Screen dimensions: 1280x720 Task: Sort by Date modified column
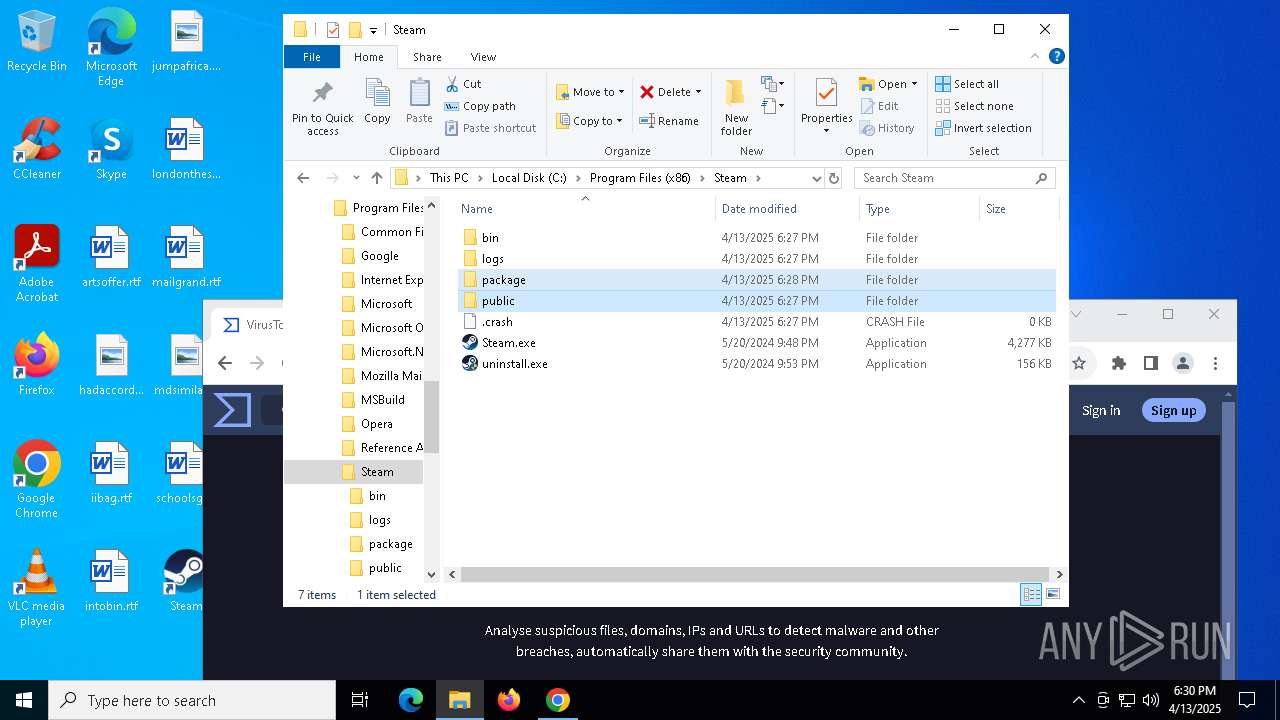(787, 208)
